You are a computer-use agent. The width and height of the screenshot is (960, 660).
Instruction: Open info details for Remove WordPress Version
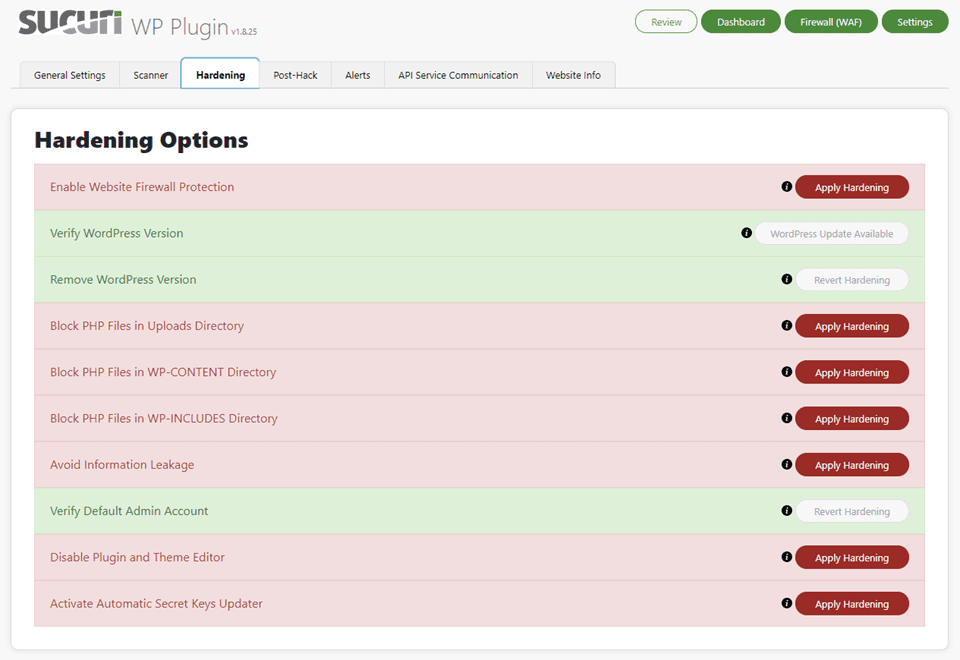click(787, 279)
